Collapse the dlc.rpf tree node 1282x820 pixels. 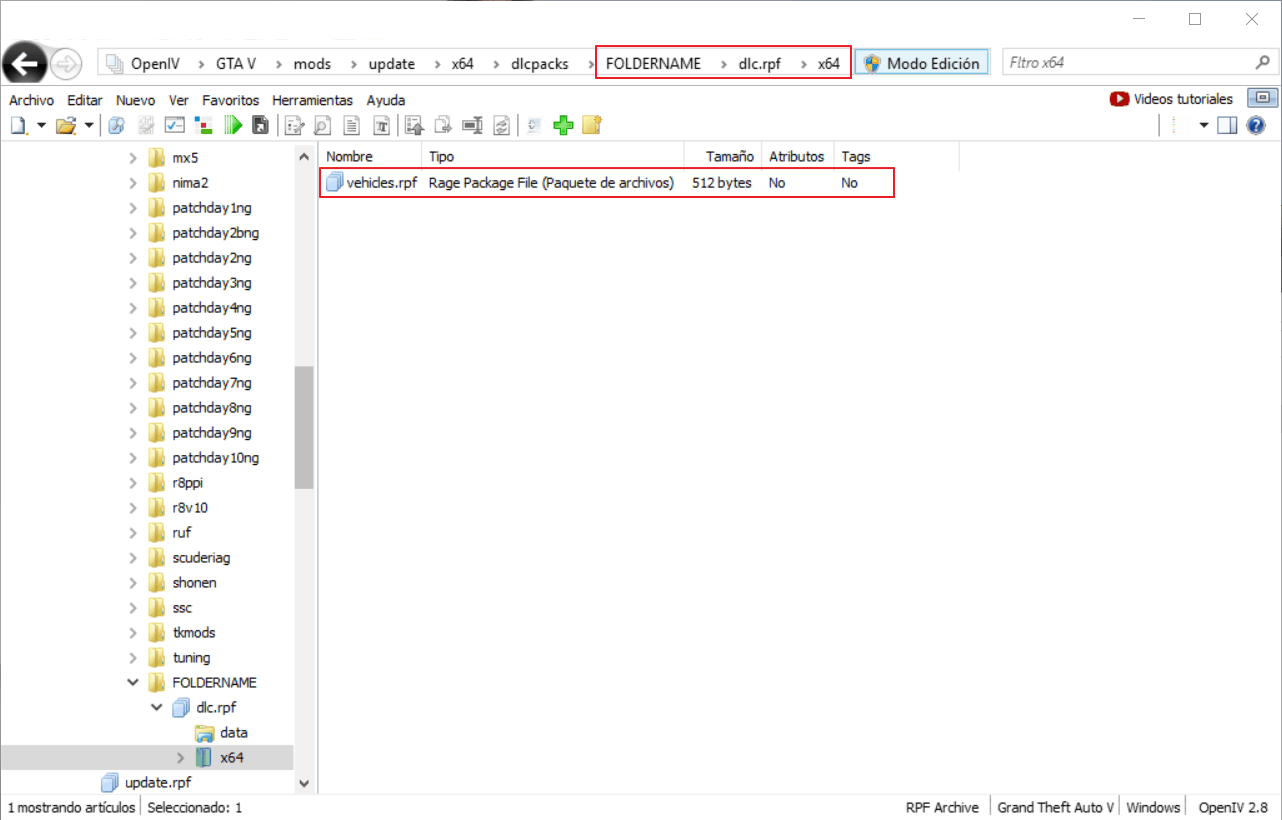pos(157,707)
